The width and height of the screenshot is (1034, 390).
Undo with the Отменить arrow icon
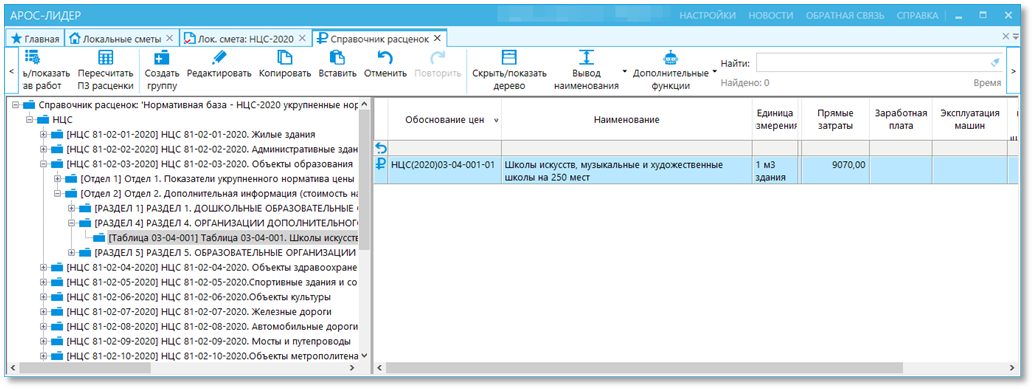point(385,57)
